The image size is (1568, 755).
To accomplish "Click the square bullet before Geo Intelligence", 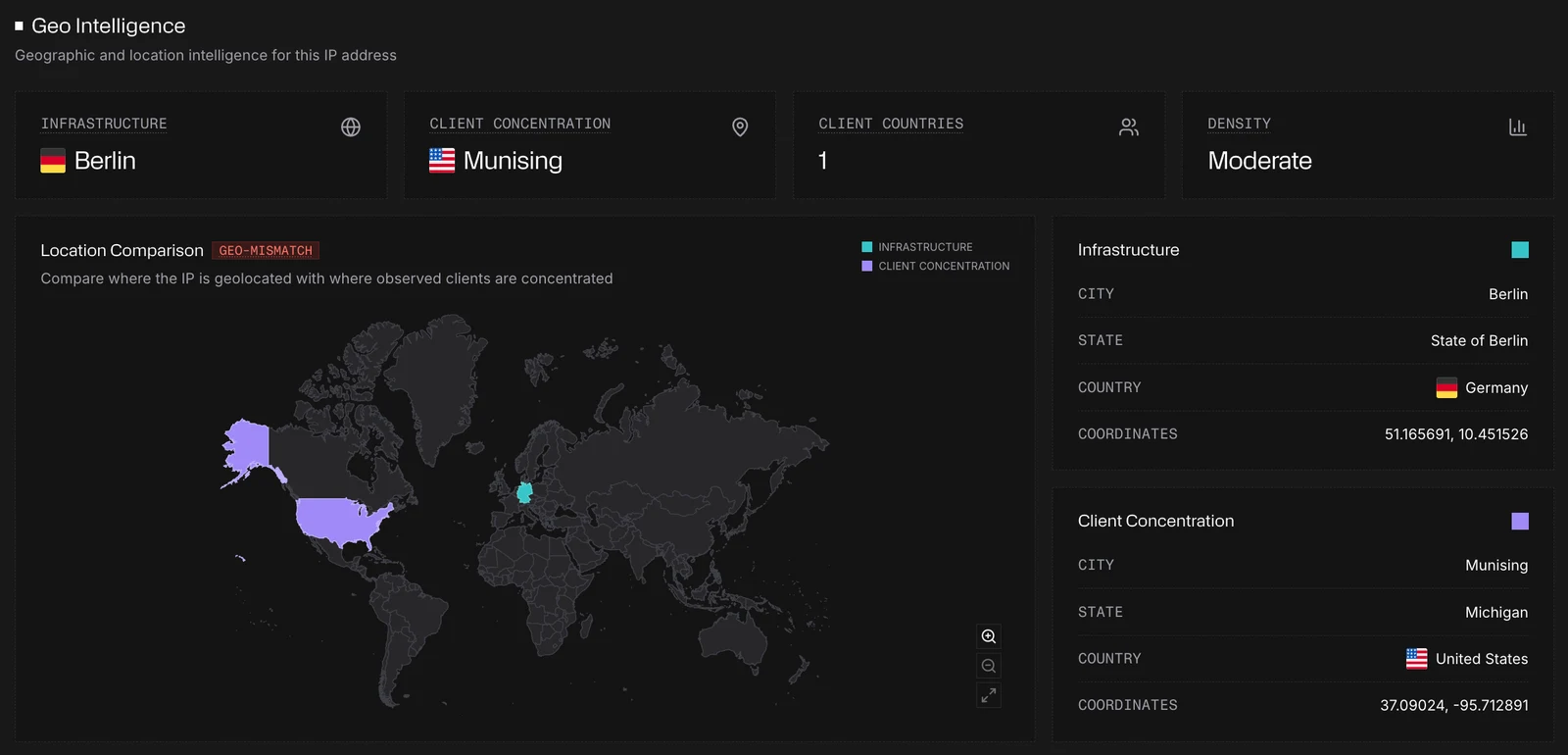I will point(19,26).
